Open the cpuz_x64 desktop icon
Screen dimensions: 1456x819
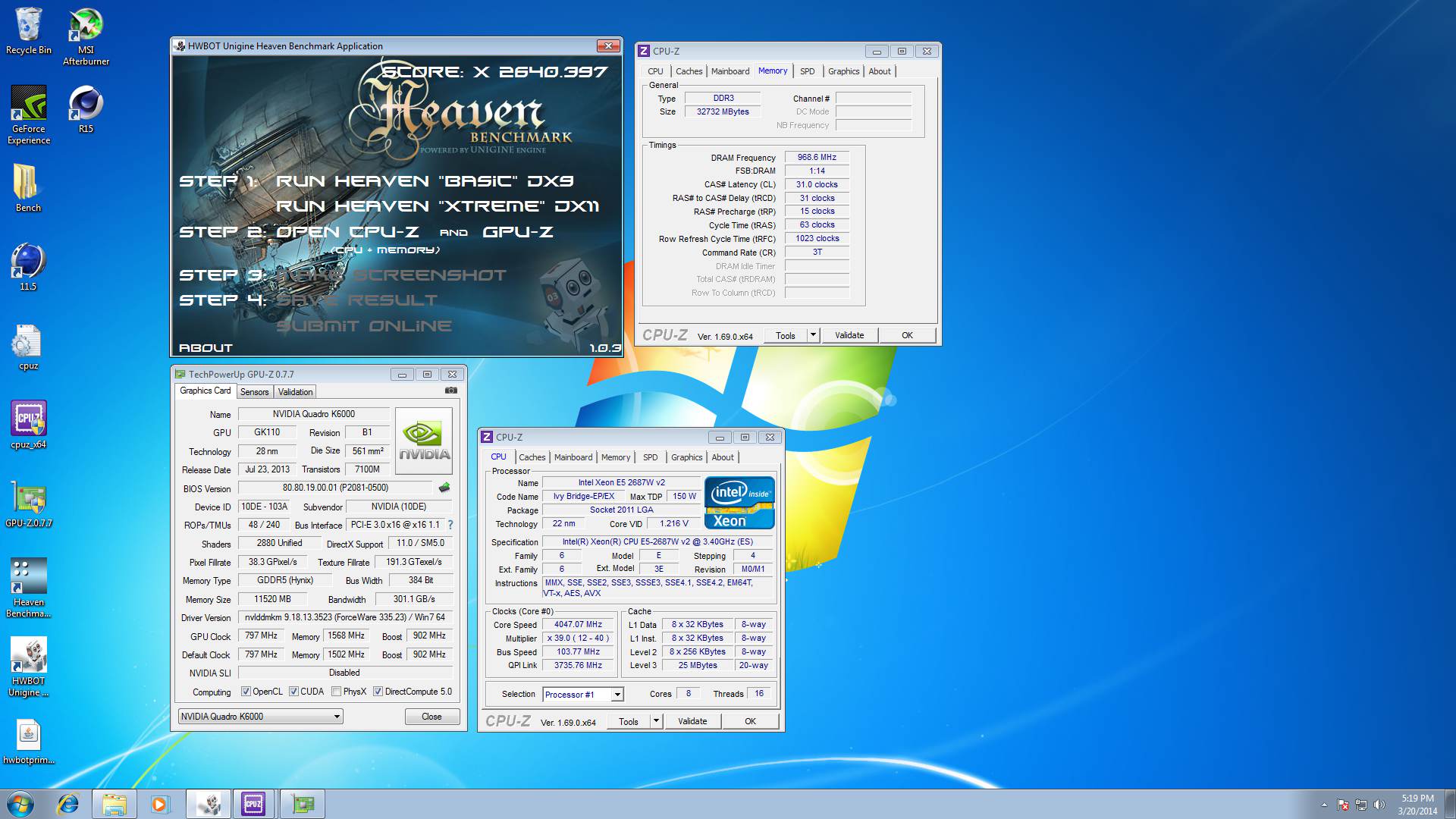[x=29, y=425]
